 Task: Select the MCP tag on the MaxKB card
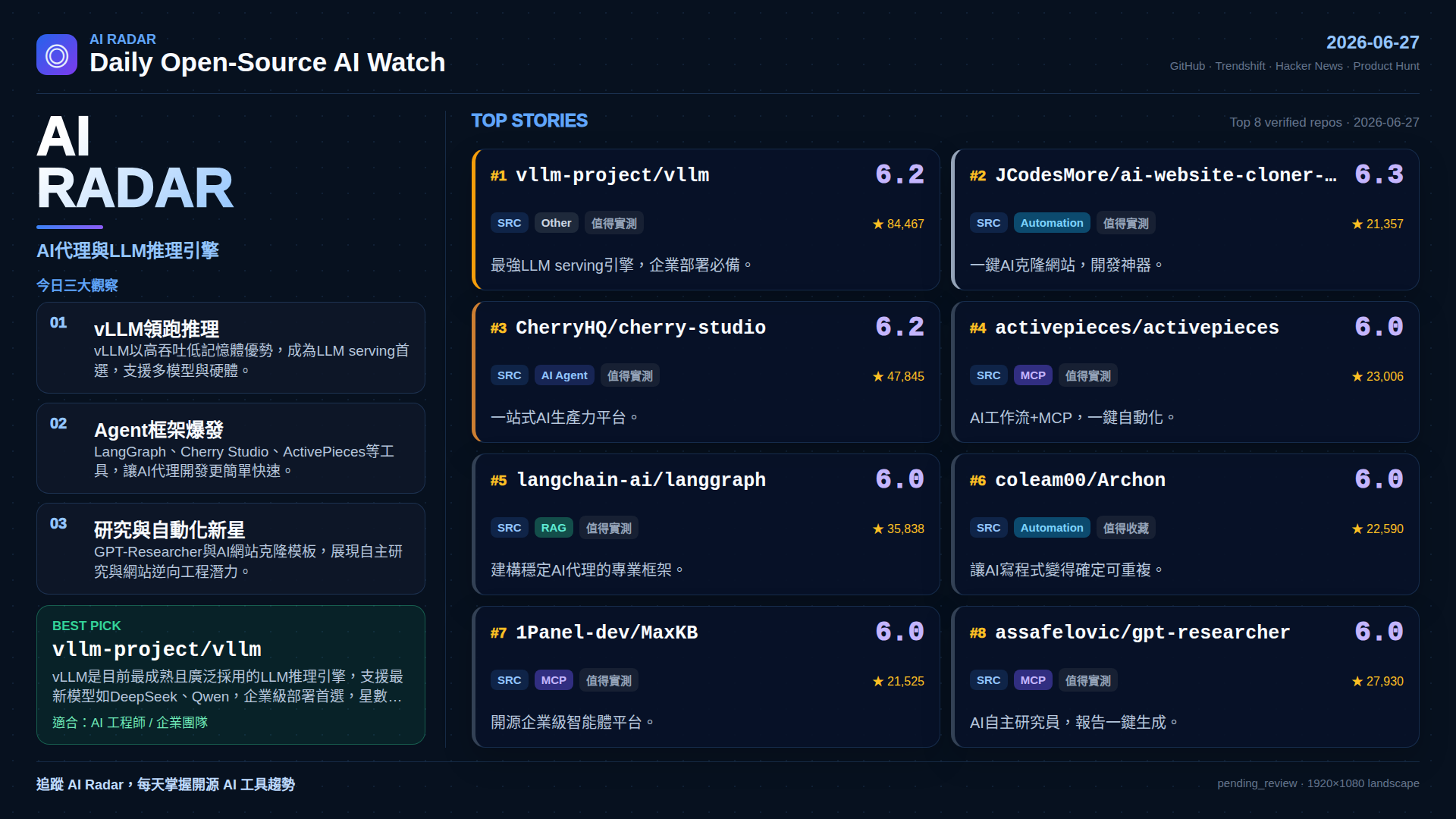(x=554, y=680)
